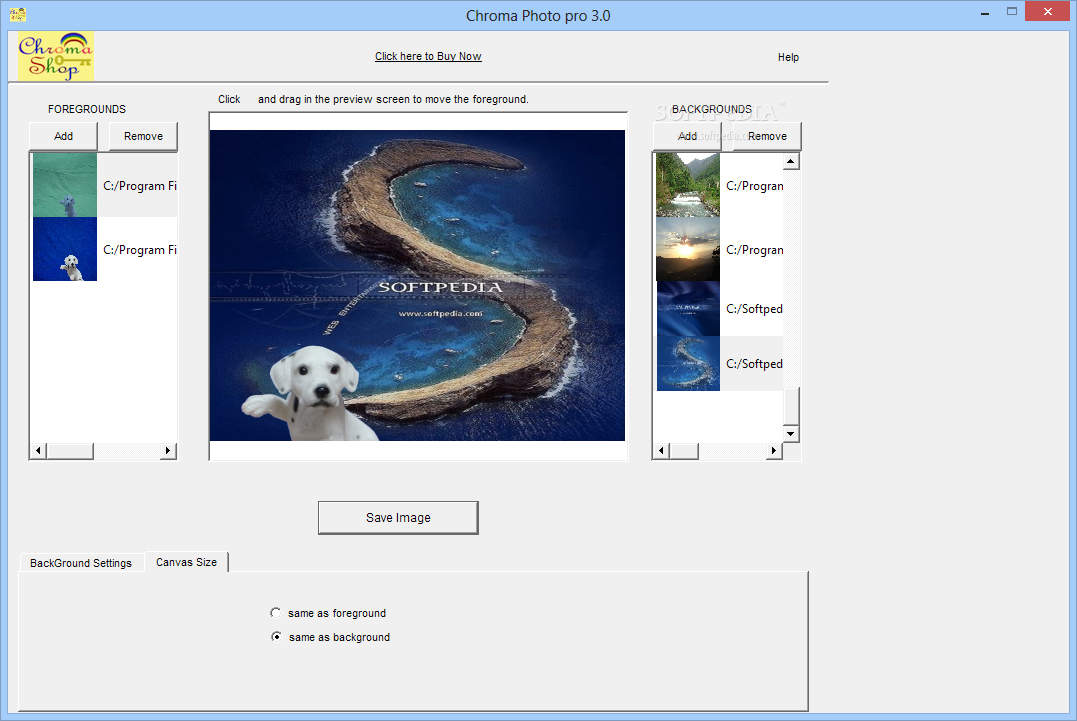1077x721 pixels.
Task: Add a new foreground image
Action: (x=63, y=136)
